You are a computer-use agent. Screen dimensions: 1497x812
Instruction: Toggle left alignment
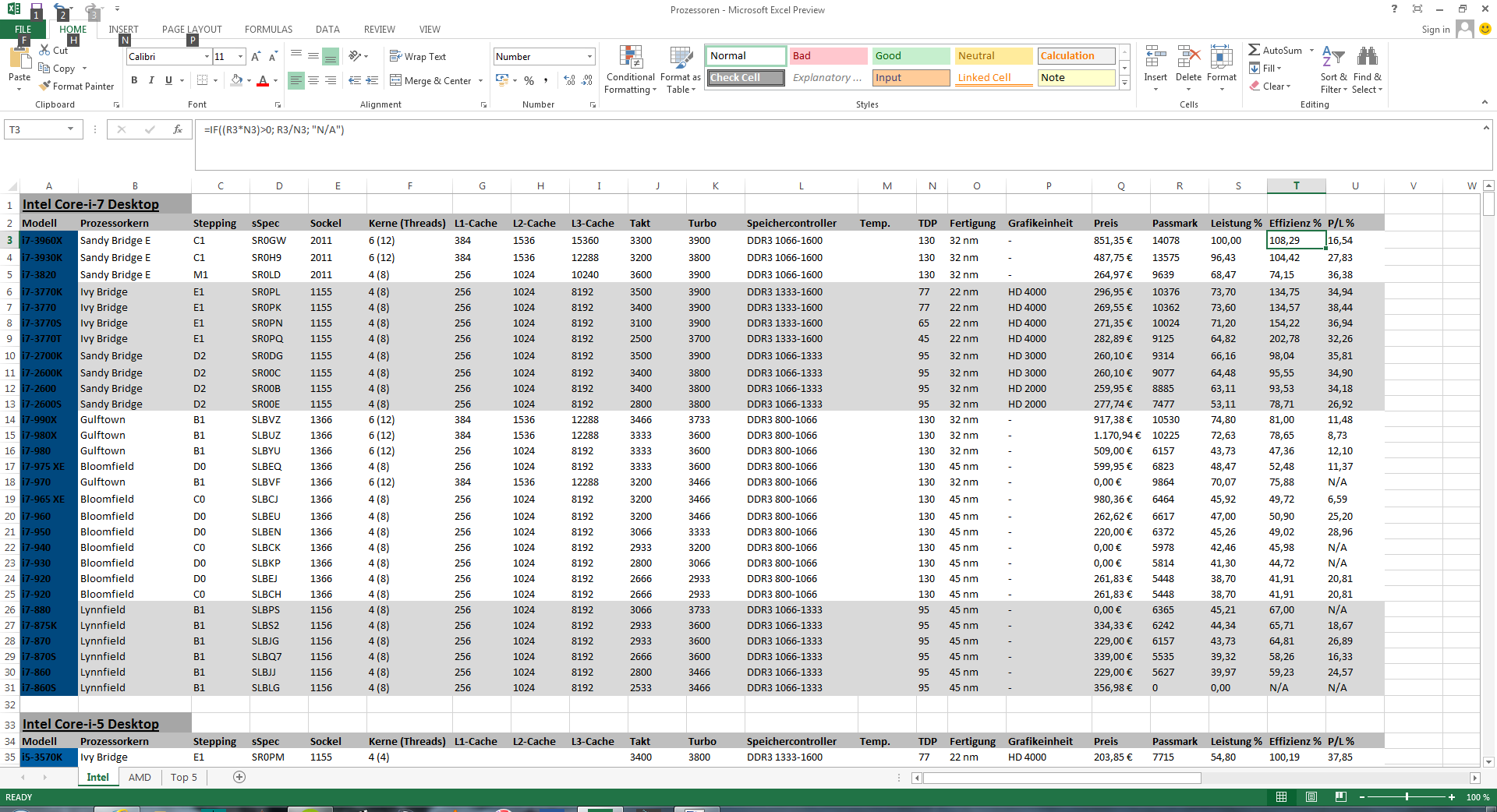(x=296, y=80)
